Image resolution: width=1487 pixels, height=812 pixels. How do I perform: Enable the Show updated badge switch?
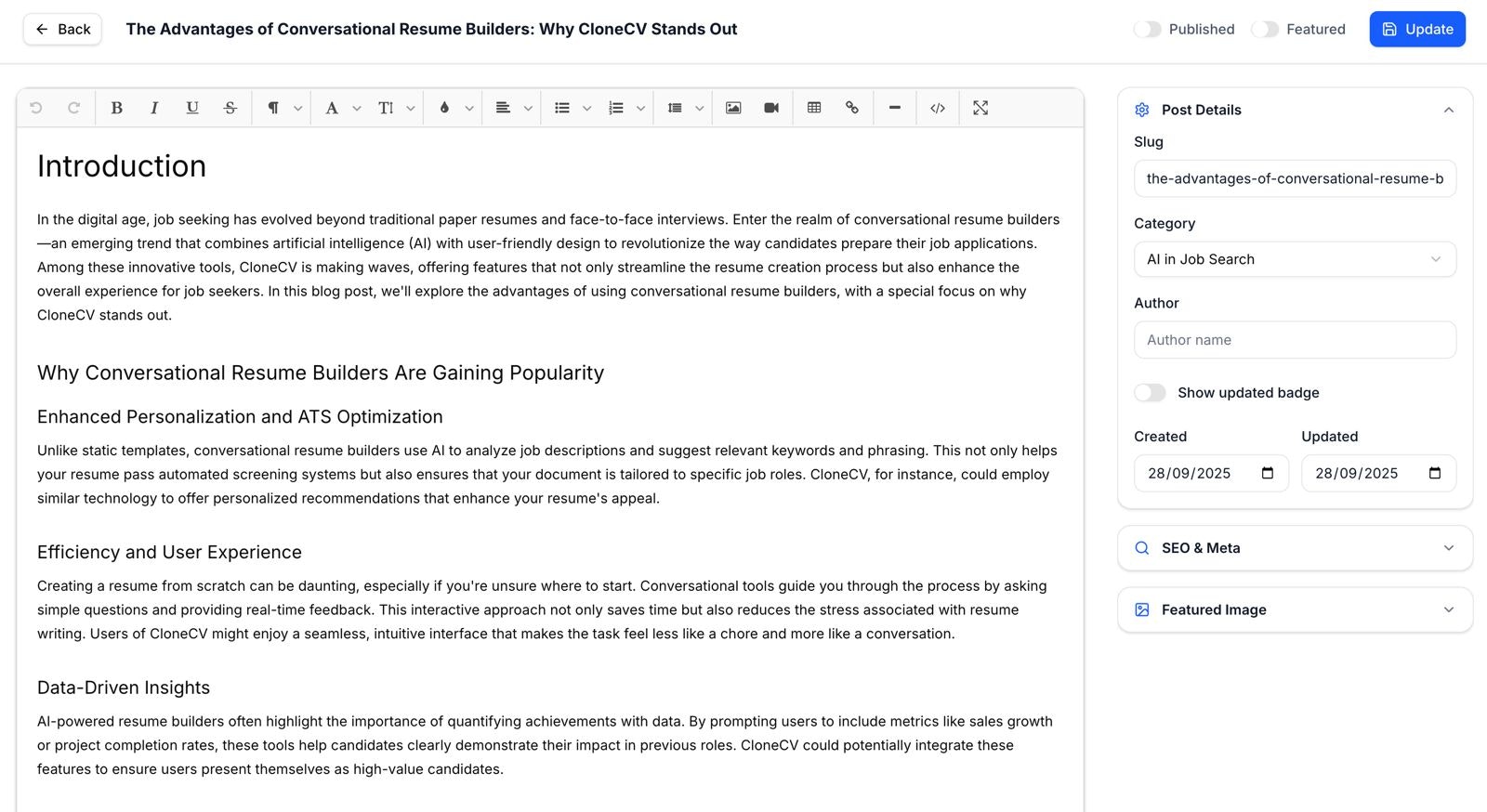1150,392
